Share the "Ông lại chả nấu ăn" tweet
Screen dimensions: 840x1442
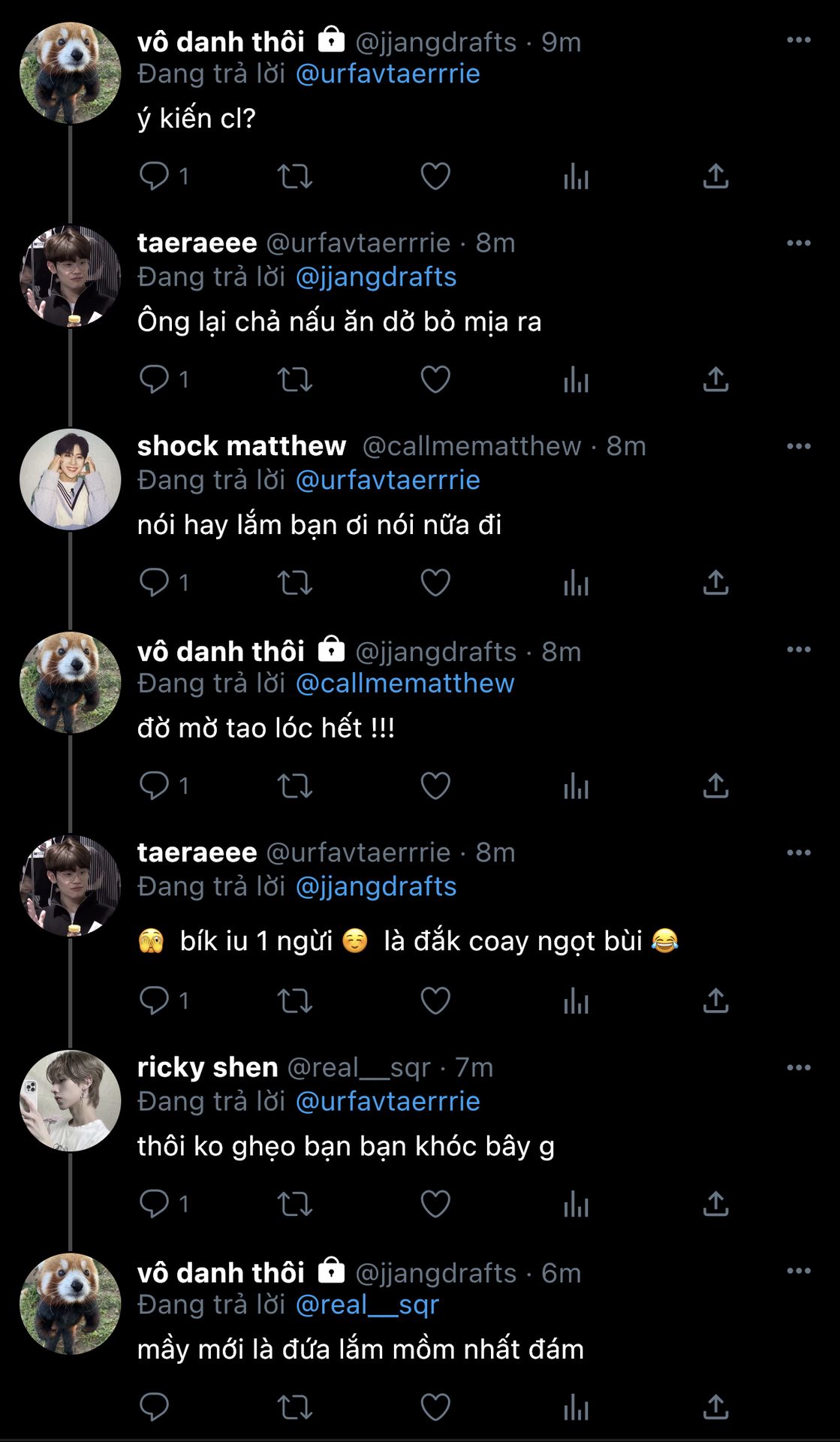coord(715,379)
